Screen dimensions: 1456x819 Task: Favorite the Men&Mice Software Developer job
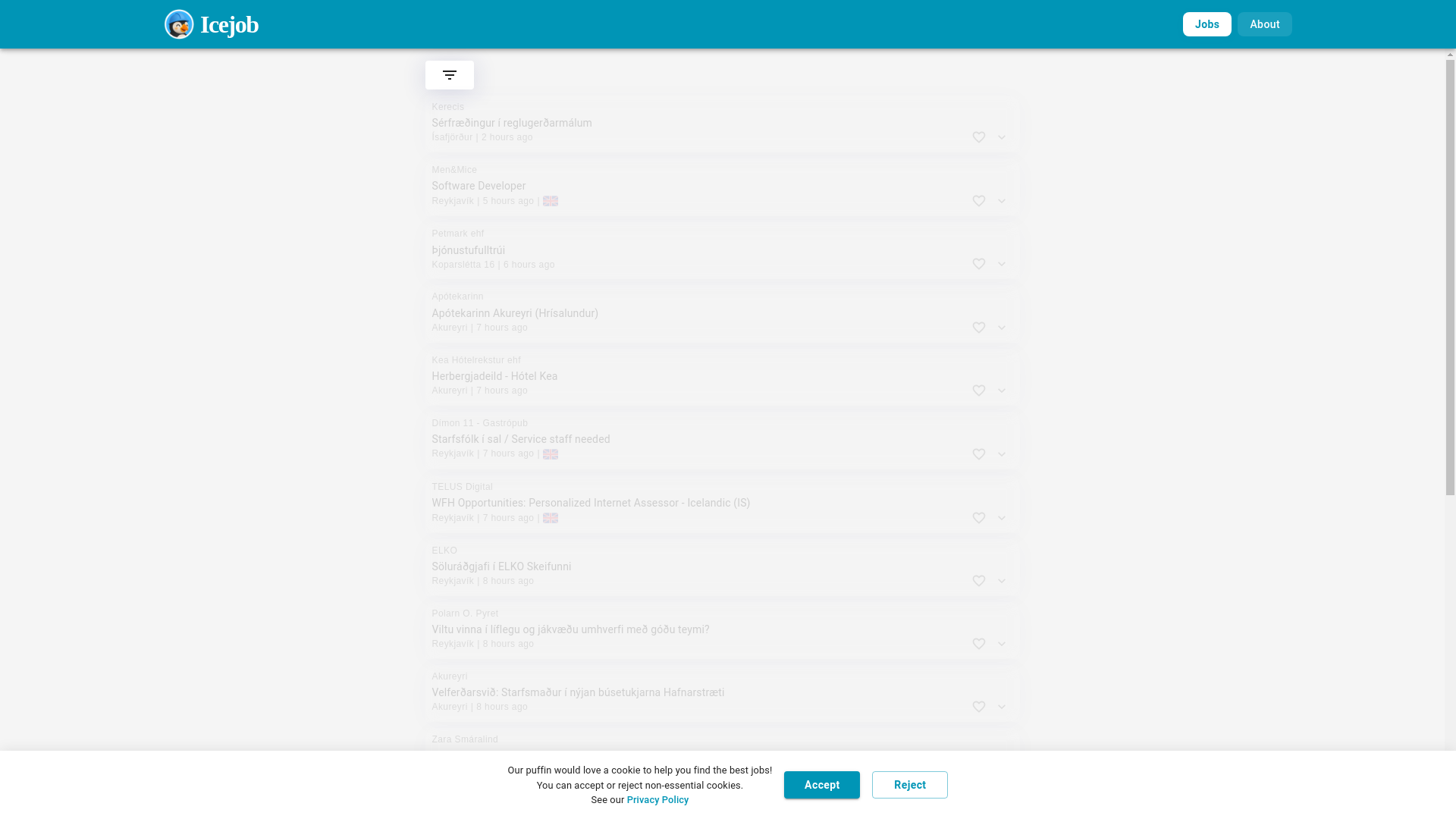[979, 201]
